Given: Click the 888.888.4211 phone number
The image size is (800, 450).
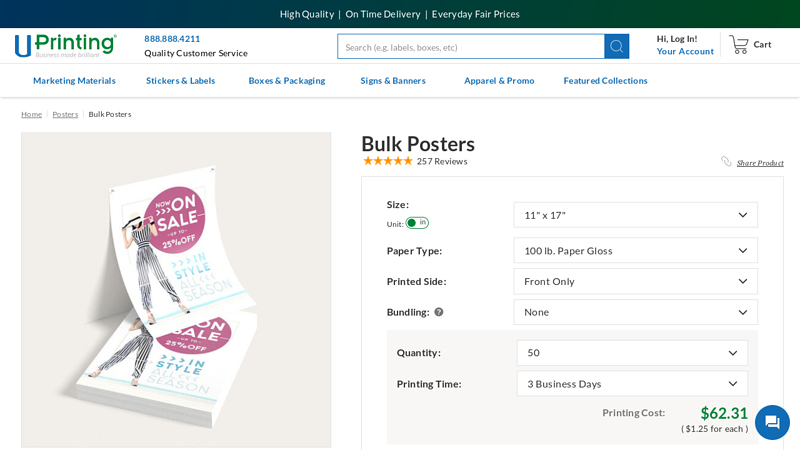Looking at the screenshot, I should pyautogui.click(x=172, y=39).
